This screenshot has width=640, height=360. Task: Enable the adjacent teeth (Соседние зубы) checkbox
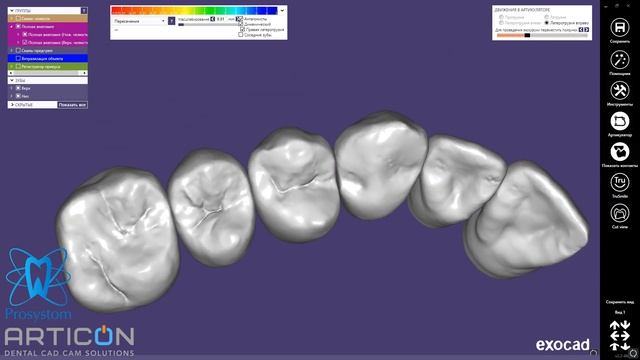click(x=241, y=35)
